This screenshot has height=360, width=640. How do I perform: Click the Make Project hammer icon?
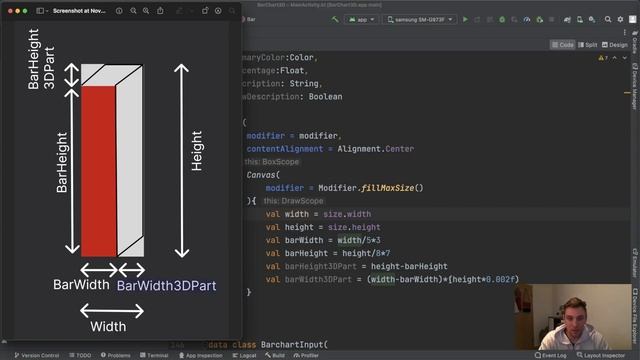[x=335, y=19]
